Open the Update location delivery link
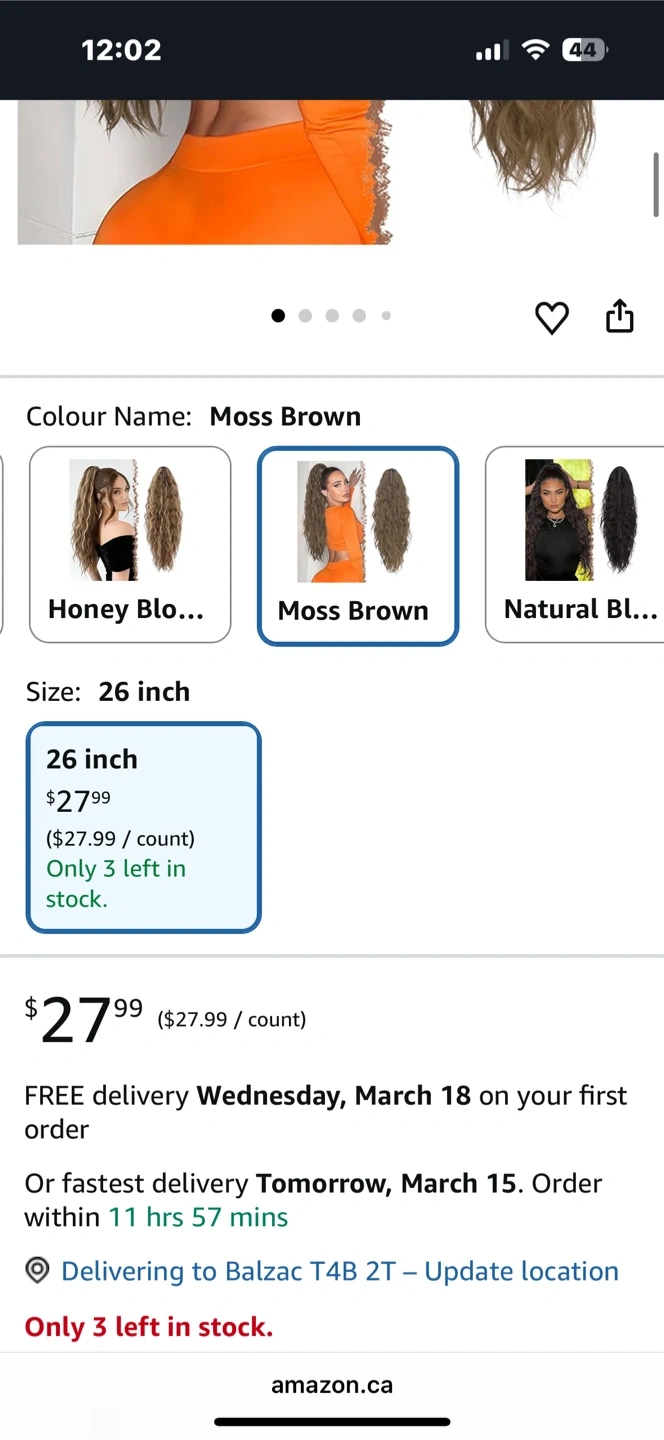This screenshot has width=664, height=1440. click(x=339, y=1271)
